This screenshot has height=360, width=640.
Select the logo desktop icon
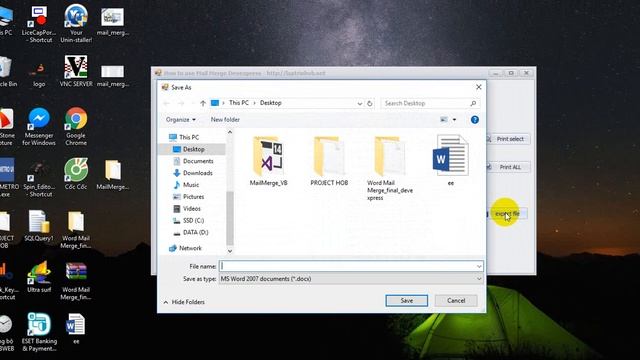pos(39,75)
